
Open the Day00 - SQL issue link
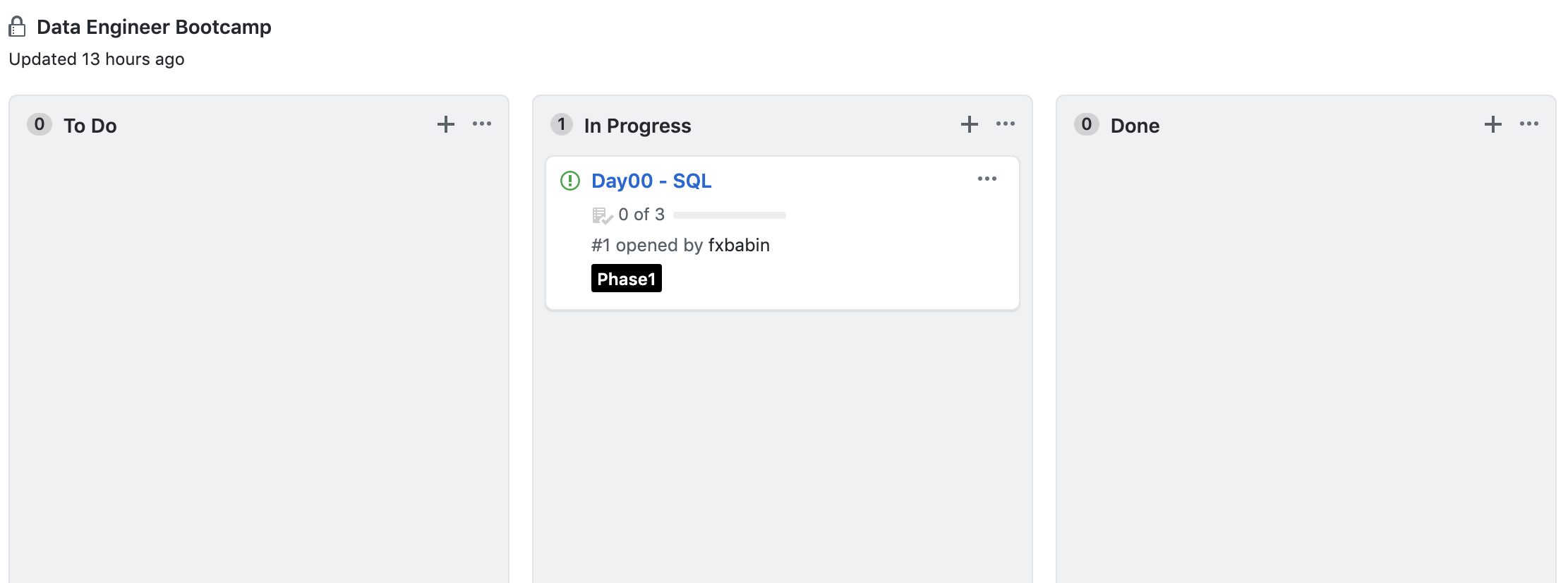pyautogui.click(x=651, y=181)
